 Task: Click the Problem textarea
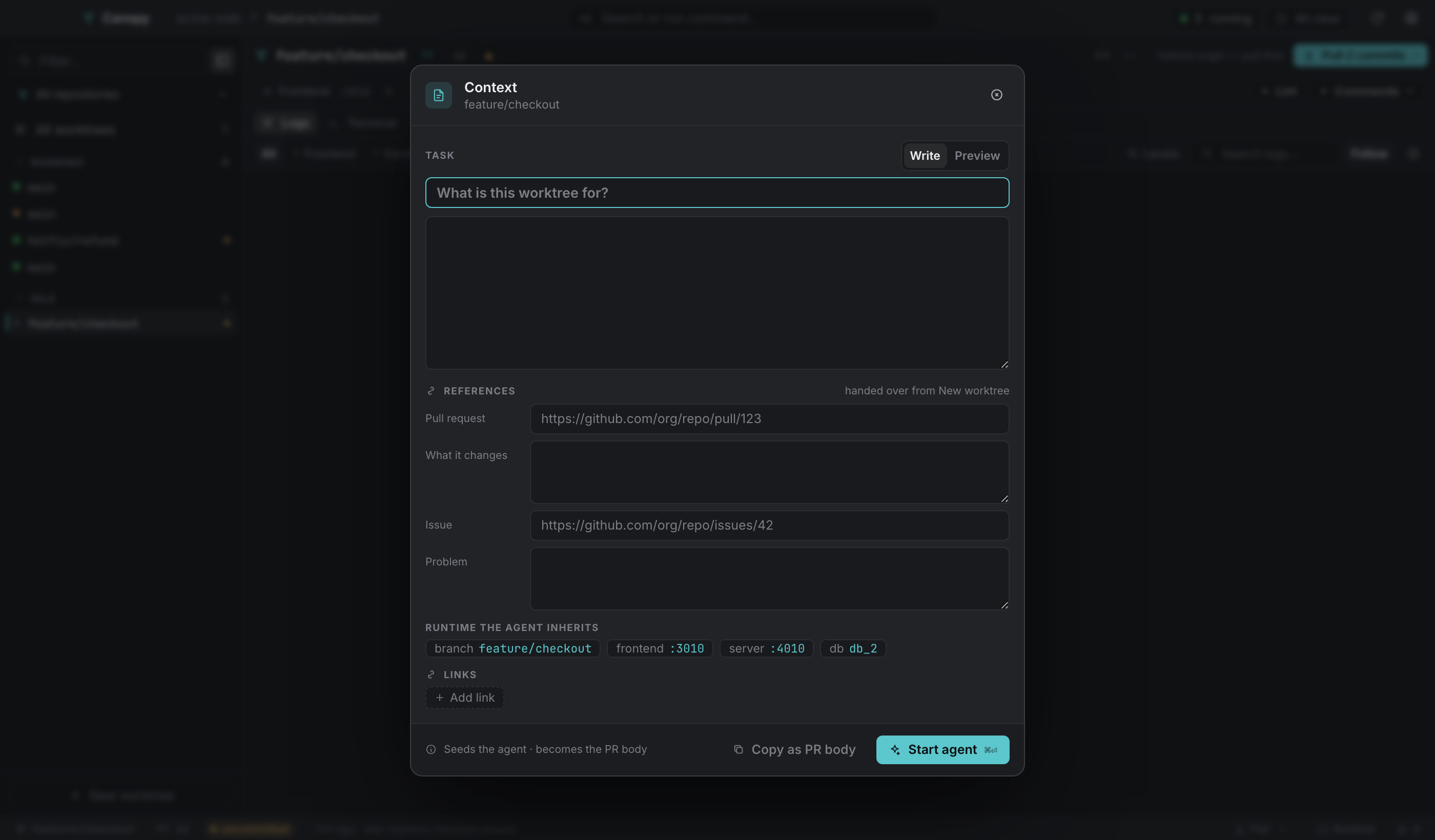click(x=769, y=579)
